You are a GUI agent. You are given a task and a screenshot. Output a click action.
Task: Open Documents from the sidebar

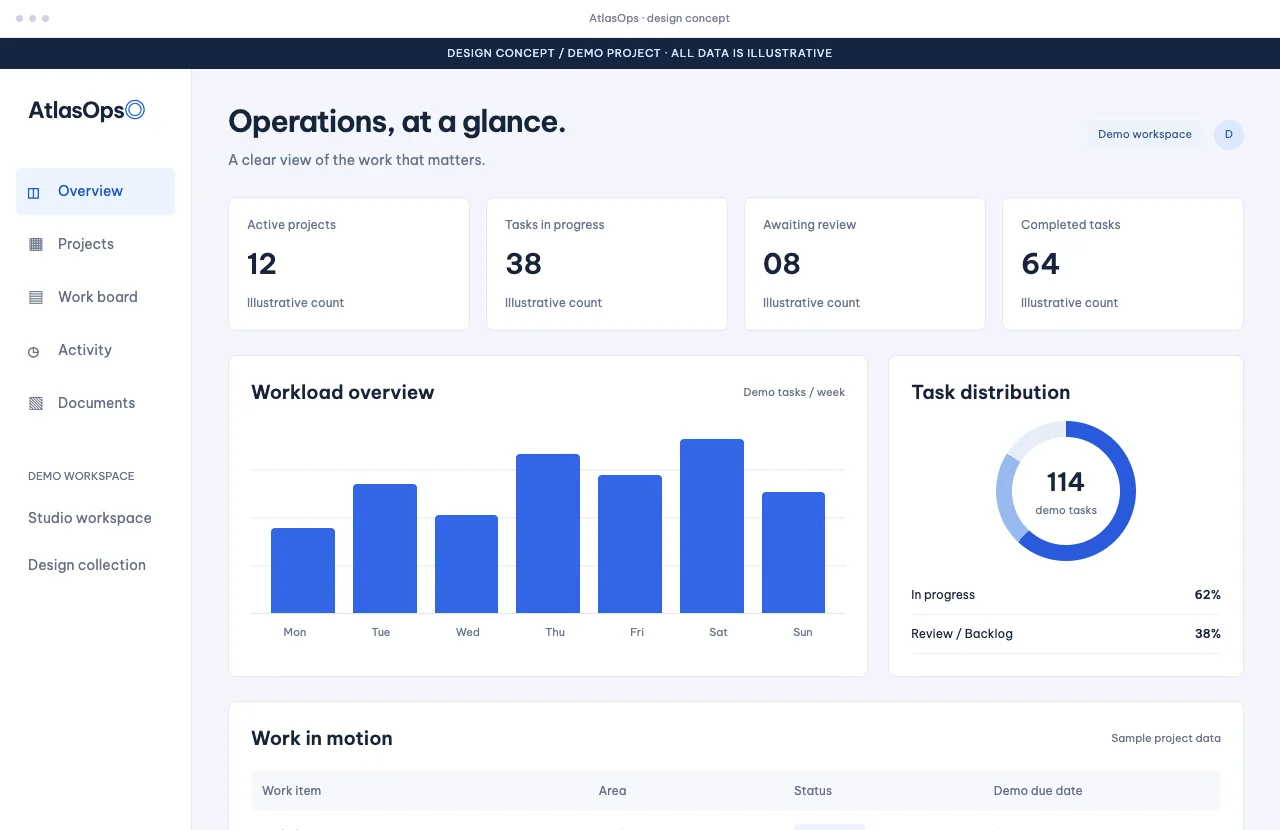click(95, 403)
